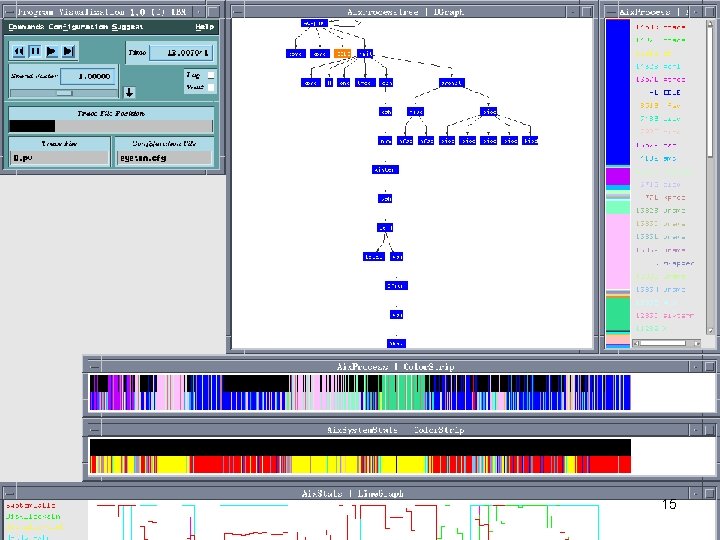Viewport: 720px width, 540px height.
Task: Click the AixProcess ColorStrip timeline
Action: click(360, 393)
